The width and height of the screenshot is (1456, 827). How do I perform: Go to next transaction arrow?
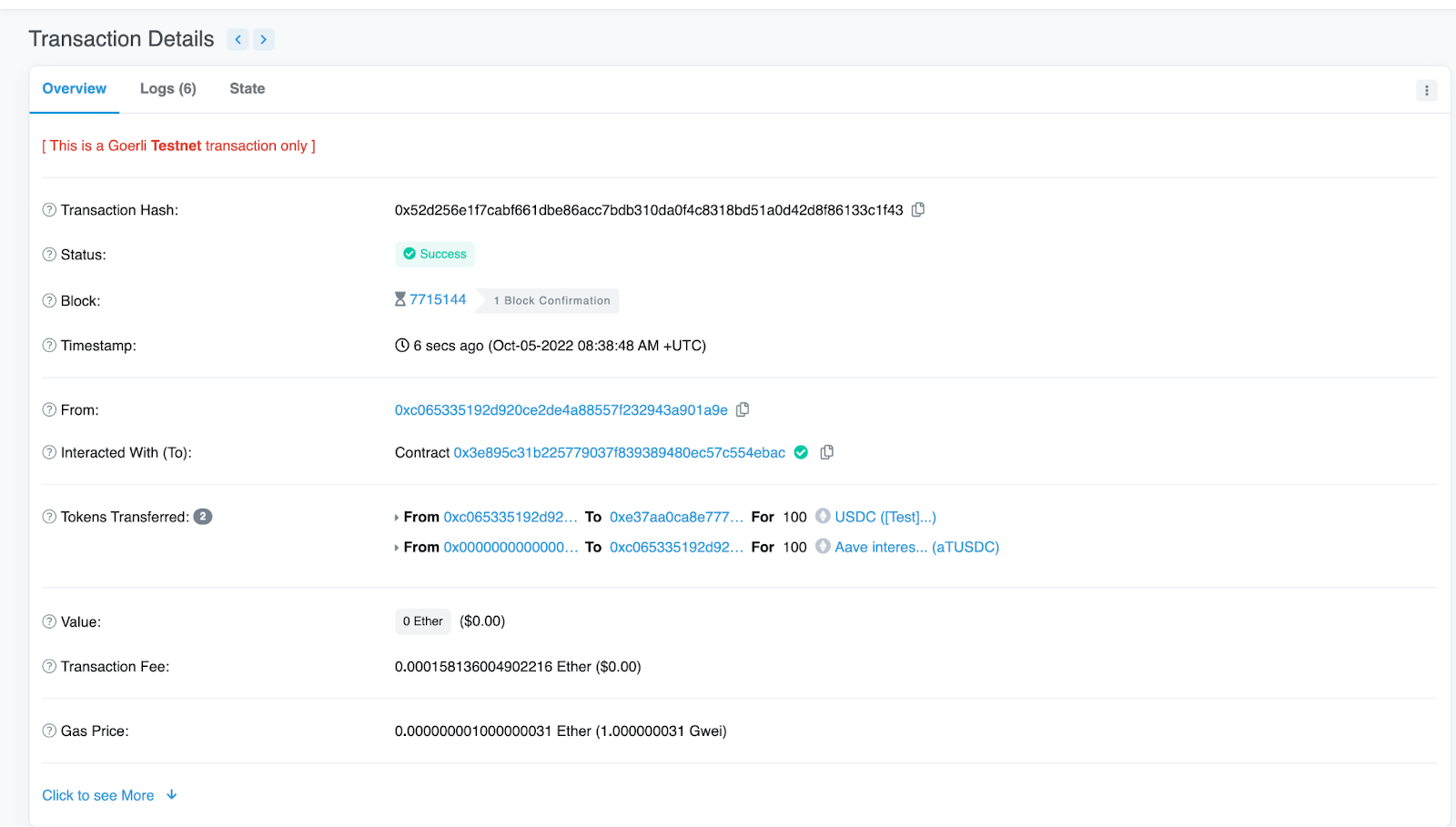(x=264, y=39)
